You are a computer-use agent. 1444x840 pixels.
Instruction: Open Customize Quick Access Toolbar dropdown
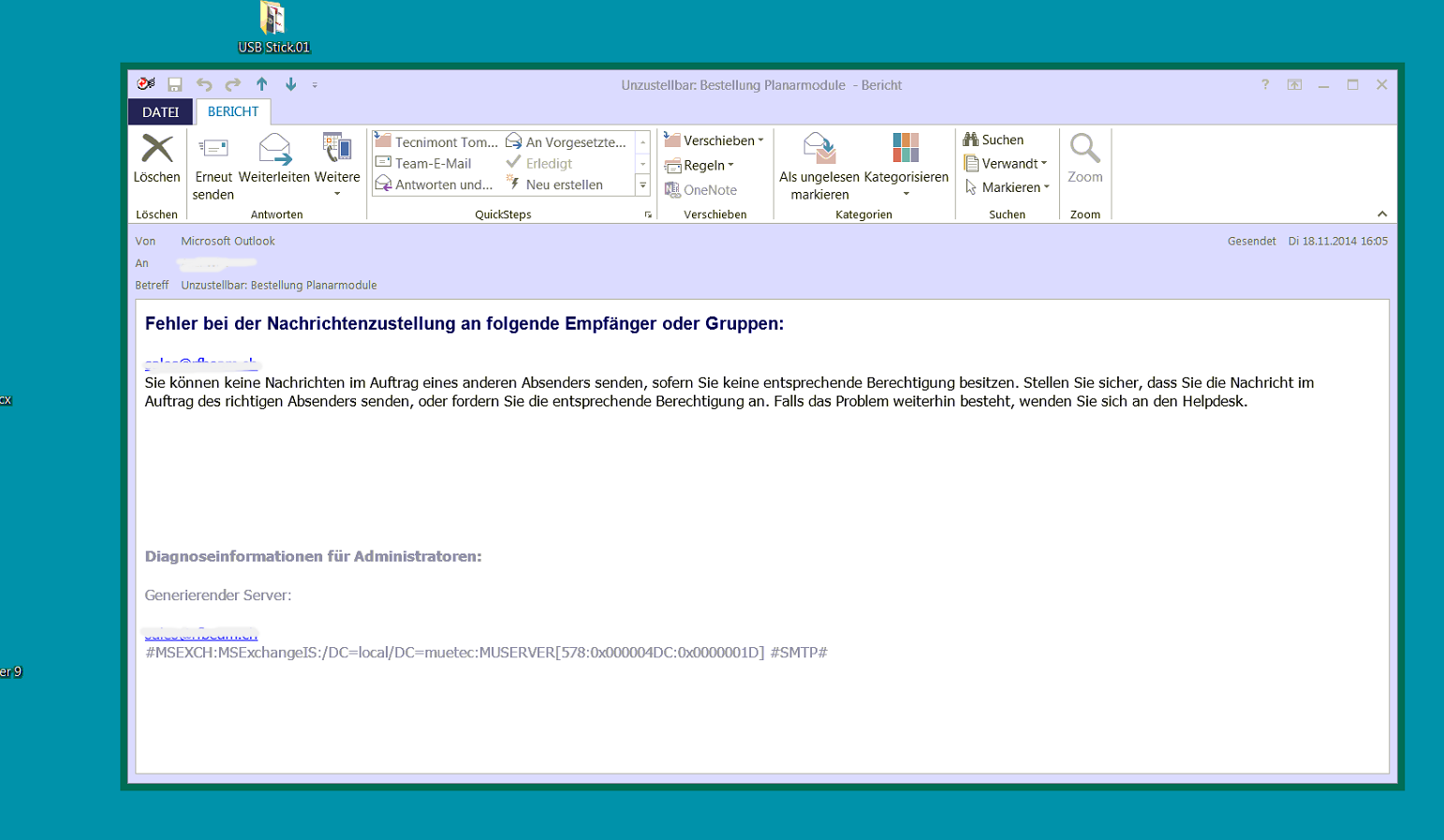315,85
